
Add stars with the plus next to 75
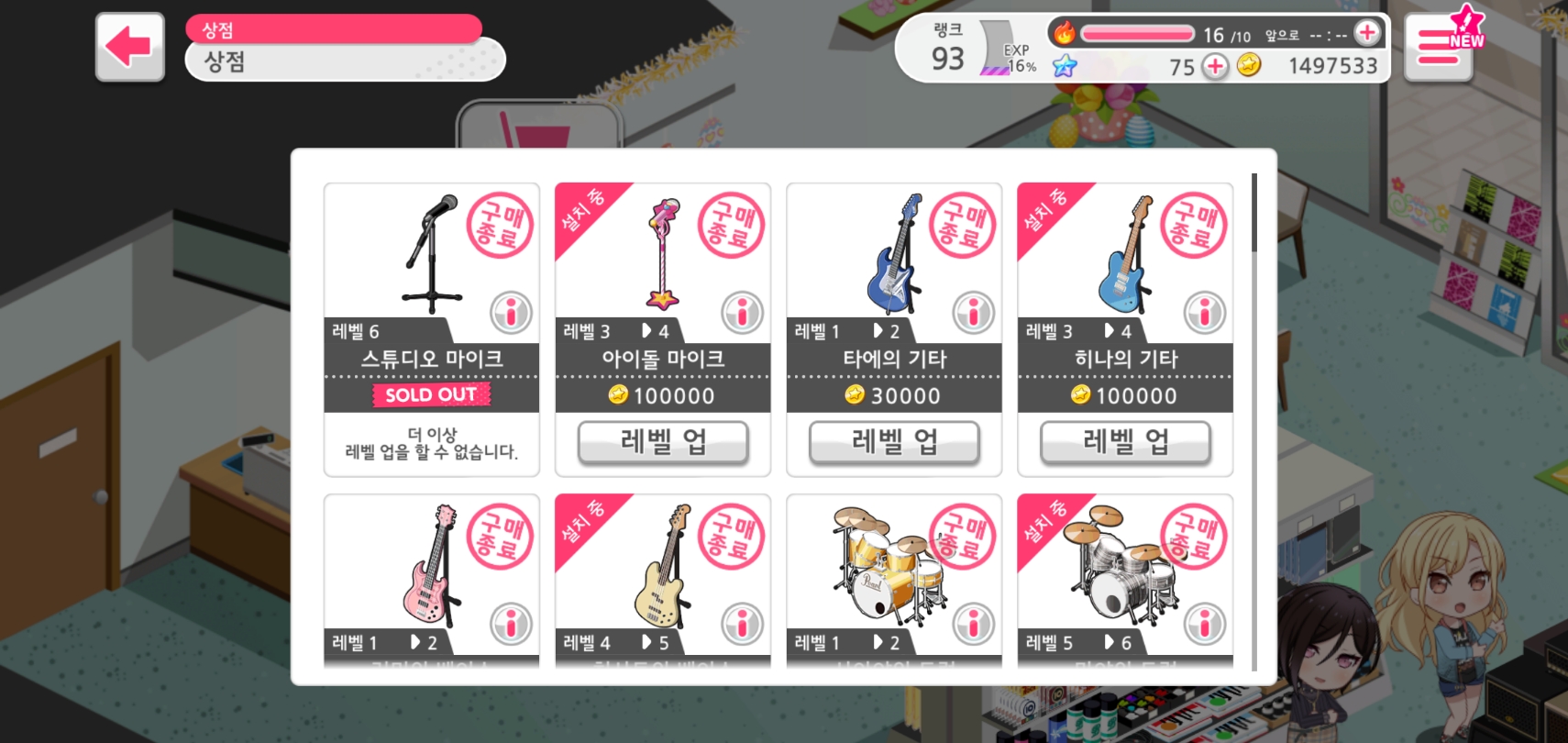tap(1215, 66)
